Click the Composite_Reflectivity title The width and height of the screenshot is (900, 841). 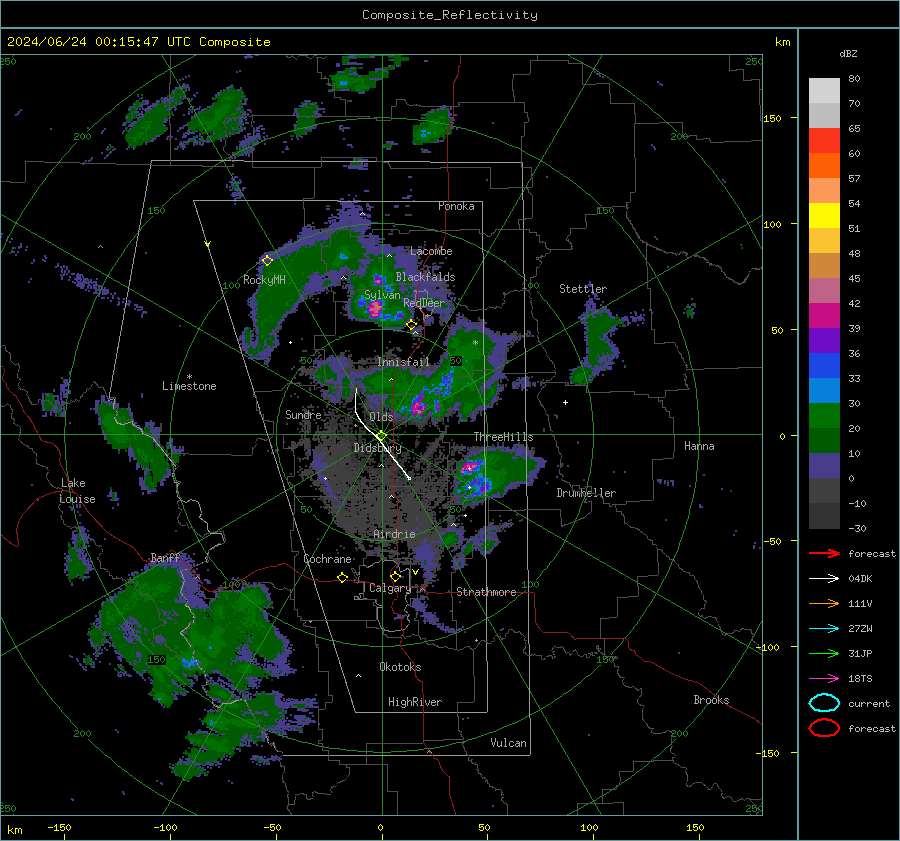(450, 15)
